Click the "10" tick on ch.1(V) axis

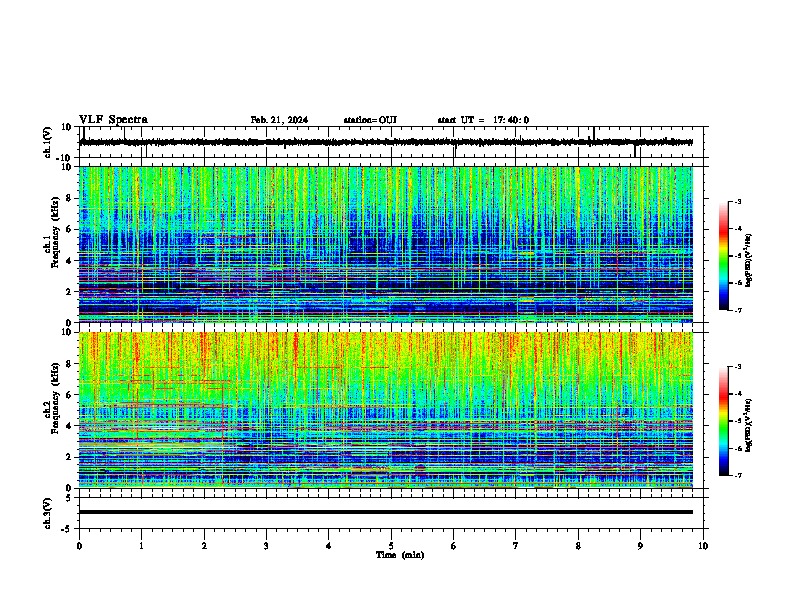click(67, 127)
